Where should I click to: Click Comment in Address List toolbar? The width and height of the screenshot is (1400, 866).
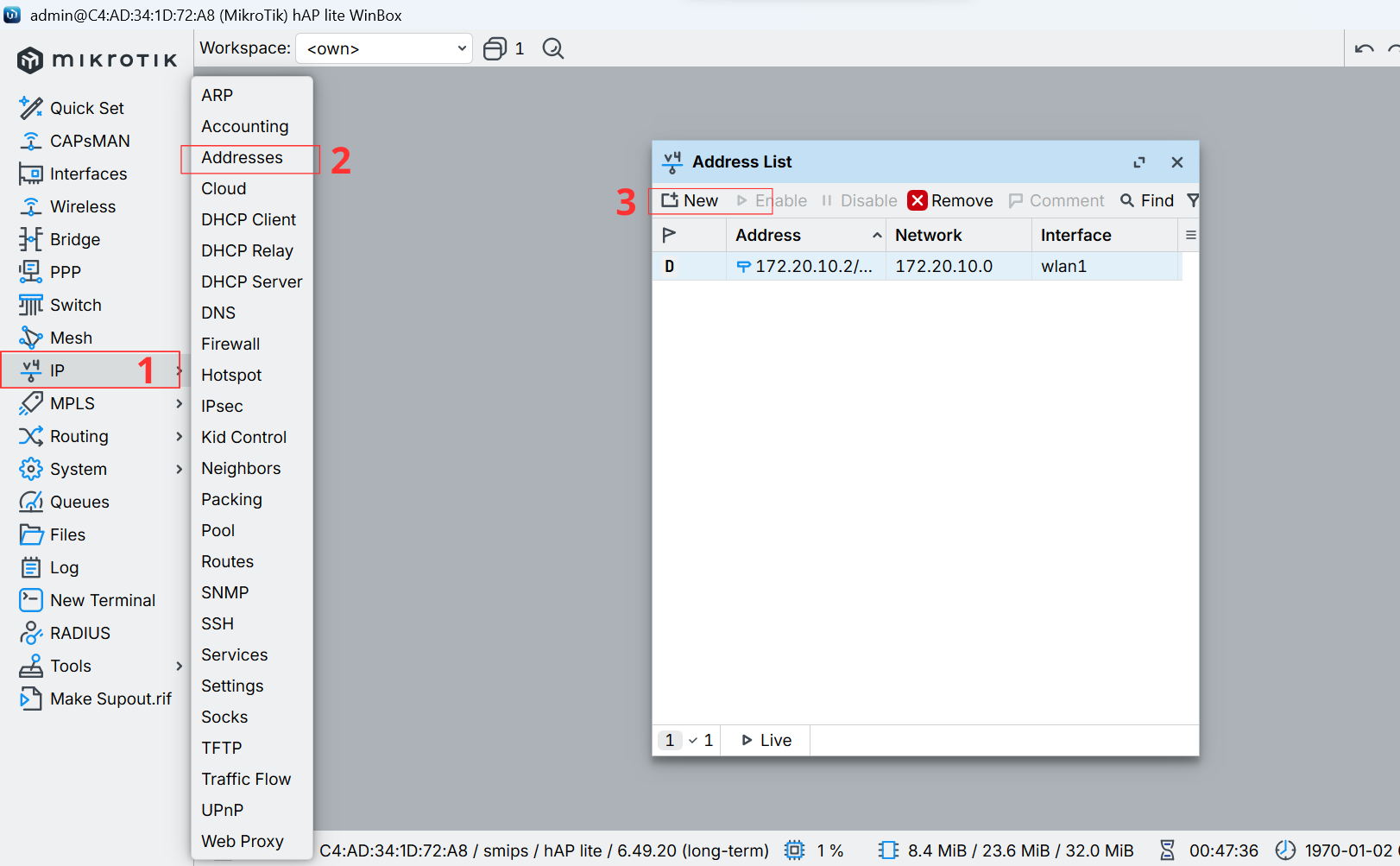pyautogui.click(x=1056, y=200)
